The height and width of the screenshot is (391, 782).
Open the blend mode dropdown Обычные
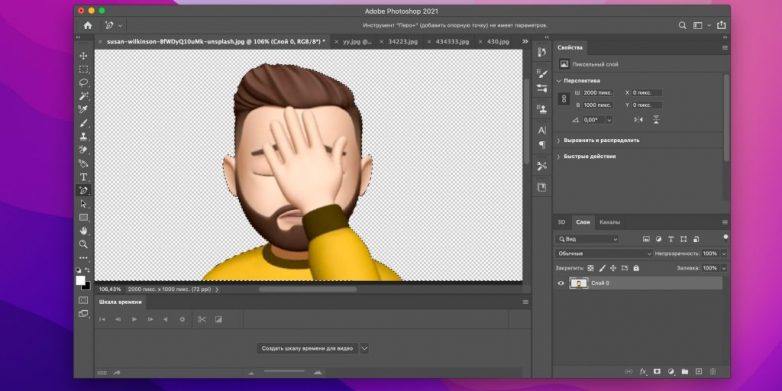point(604,253)
